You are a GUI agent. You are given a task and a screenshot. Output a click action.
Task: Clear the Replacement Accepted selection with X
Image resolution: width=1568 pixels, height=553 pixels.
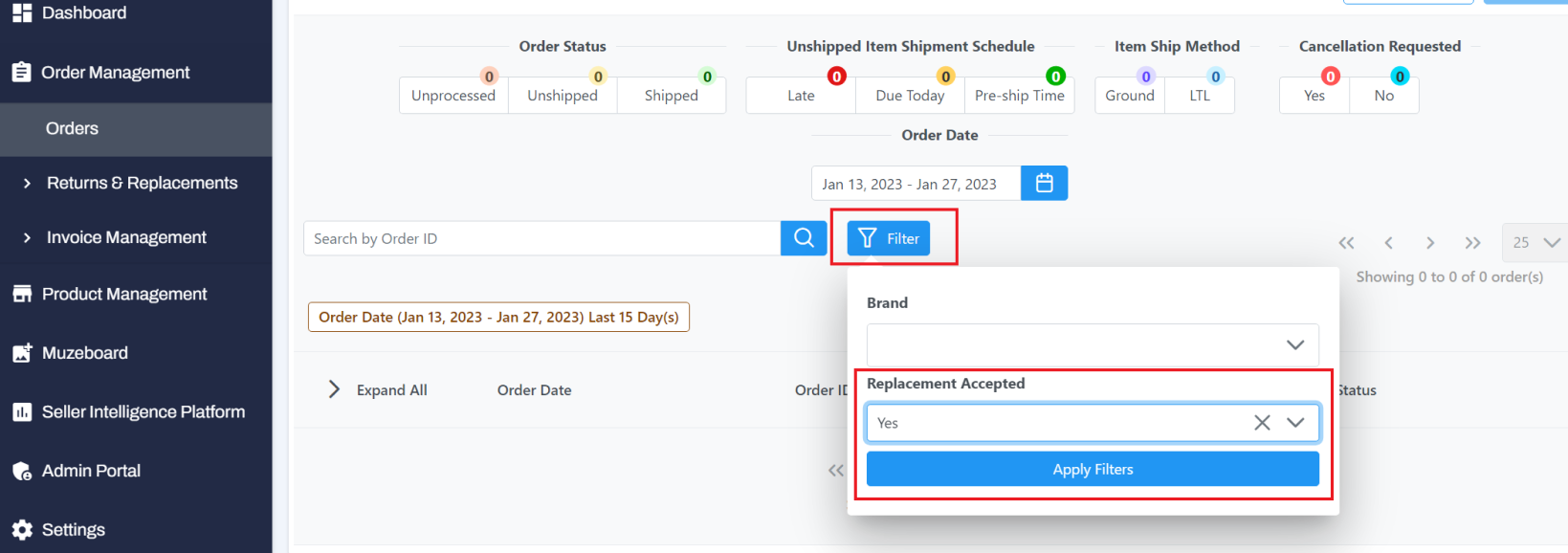[1262, 423]
